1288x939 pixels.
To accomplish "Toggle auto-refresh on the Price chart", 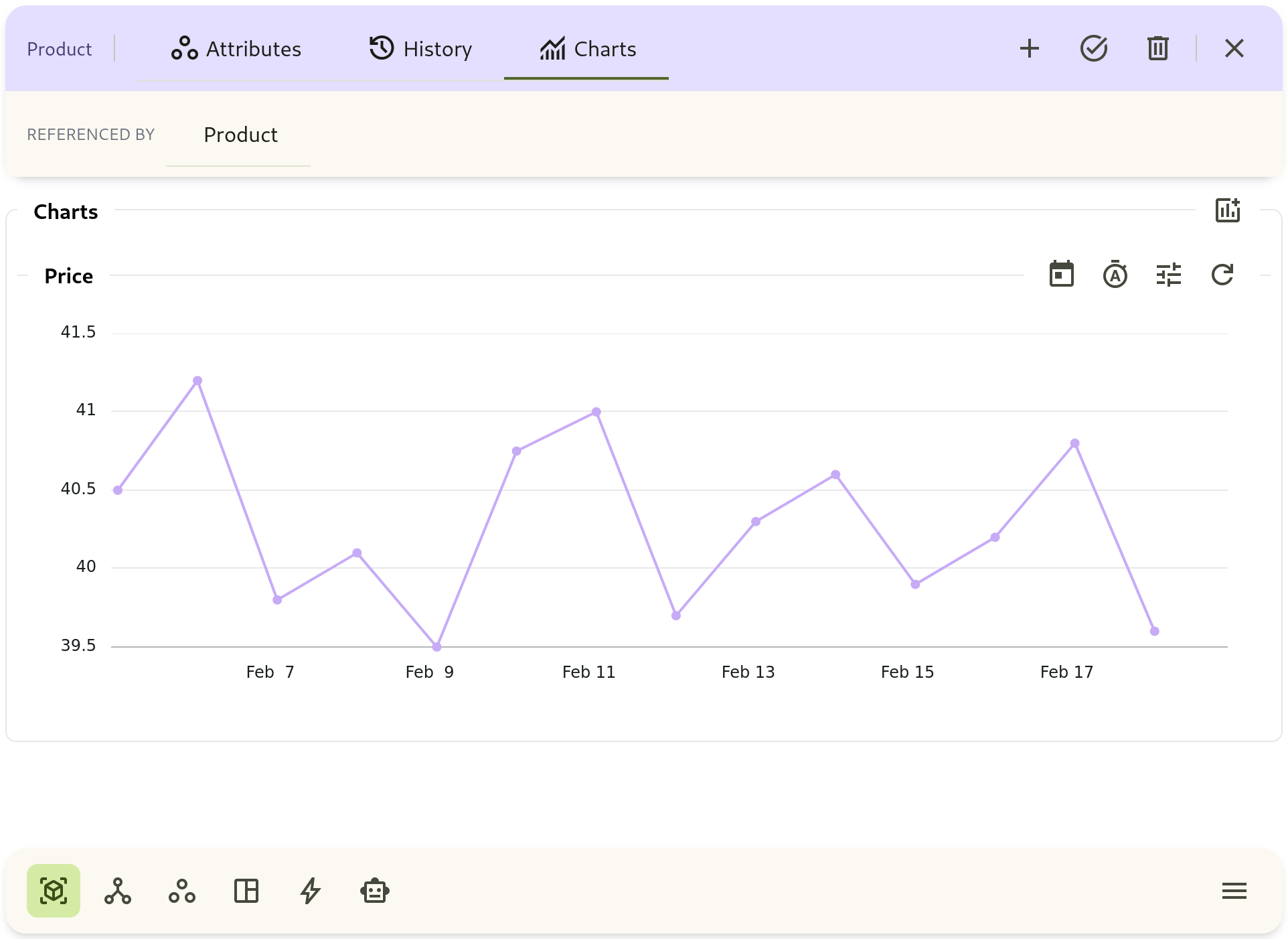I will pyautogui.click(x=1115, y=274).
